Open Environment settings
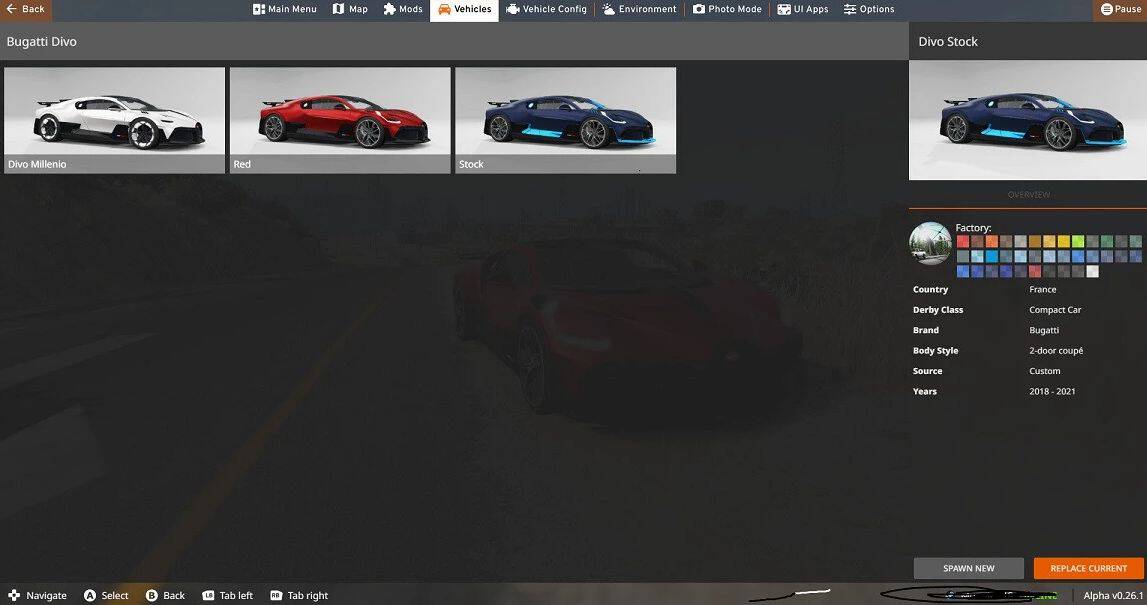 coord(639,9)
